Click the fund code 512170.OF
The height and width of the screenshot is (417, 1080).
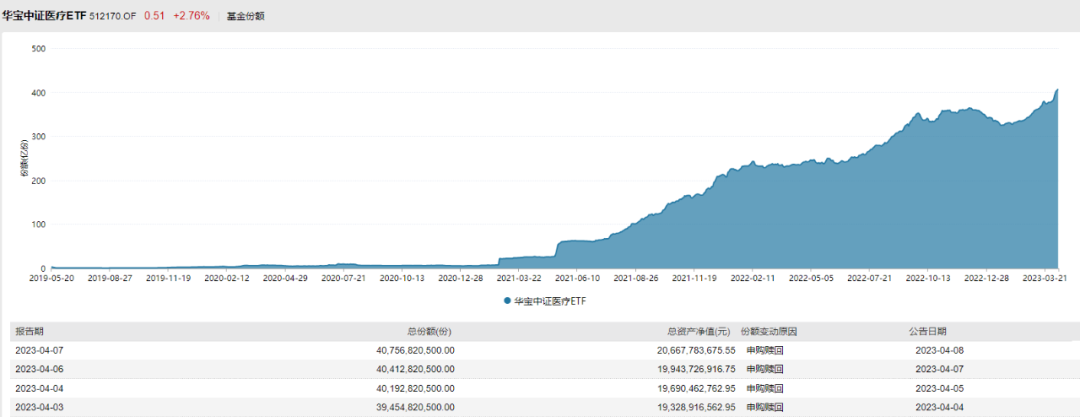tap(113, 16)
